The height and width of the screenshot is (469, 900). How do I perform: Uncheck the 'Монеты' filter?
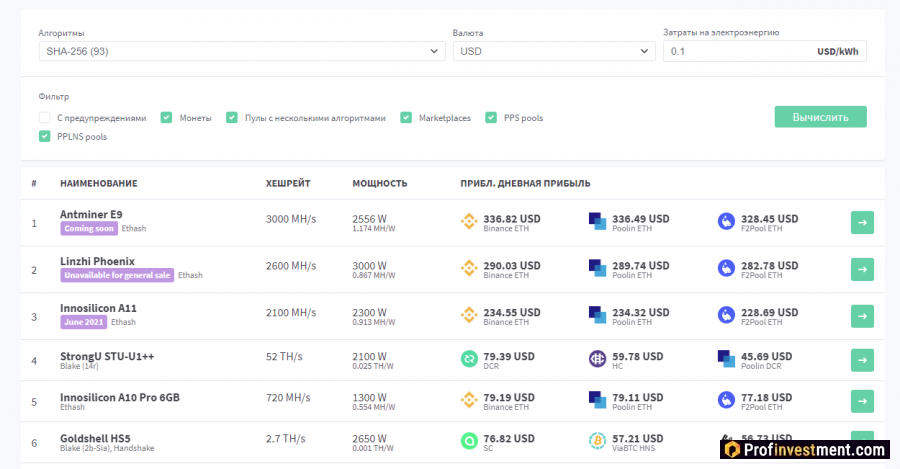tap(166, 118)
